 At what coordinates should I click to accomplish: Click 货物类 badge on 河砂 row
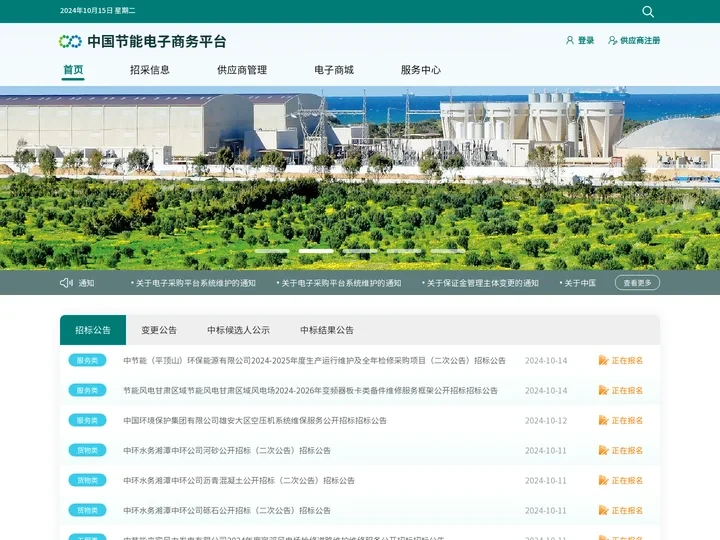[87, 450]
